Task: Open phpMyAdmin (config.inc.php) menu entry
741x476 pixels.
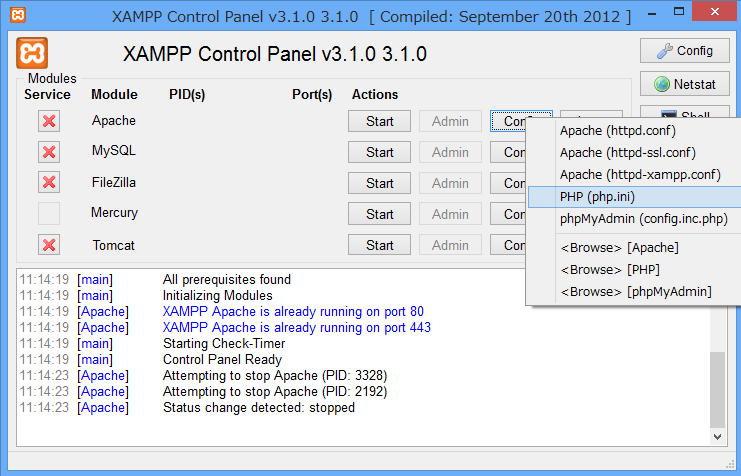Action: tap(634, 219)
